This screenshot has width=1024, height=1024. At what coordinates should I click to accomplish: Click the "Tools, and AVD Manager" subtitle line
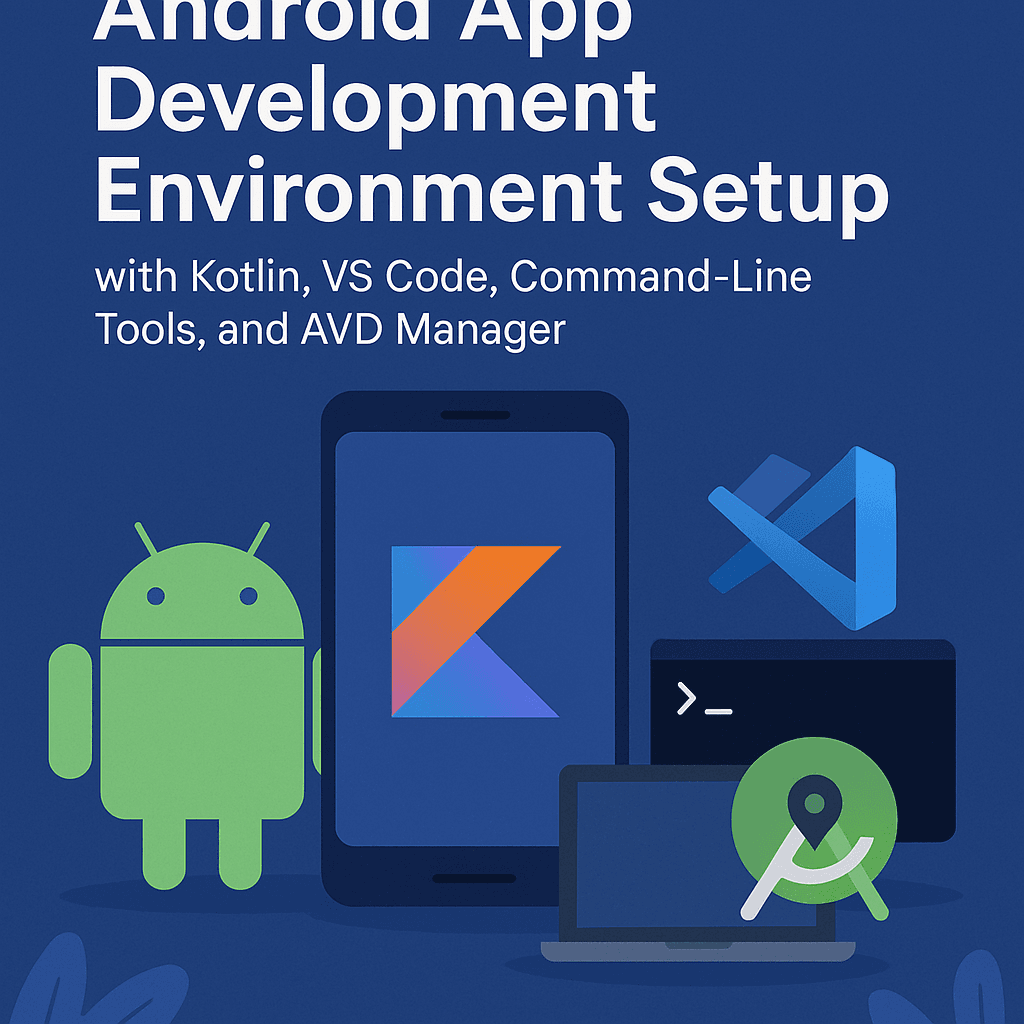(330, 330)
